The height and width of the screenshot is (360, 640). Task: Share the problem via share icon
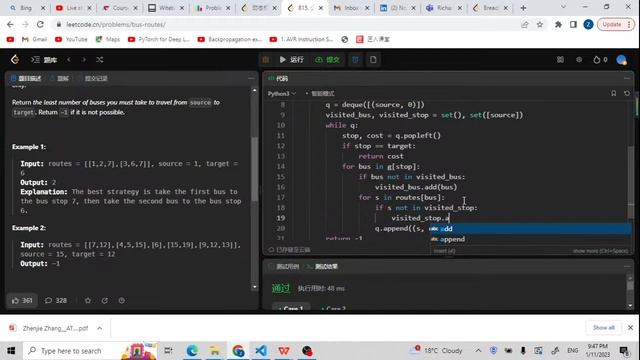(105, 300)
